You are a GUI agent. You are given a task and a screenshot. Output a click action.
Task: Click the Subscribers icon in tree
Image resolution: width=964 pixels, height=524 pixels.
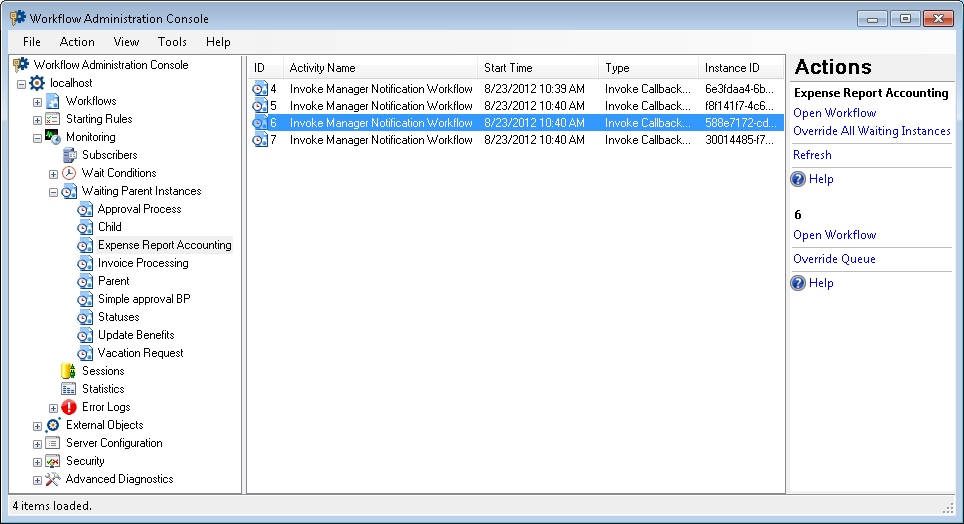click(x=69, y=155)
